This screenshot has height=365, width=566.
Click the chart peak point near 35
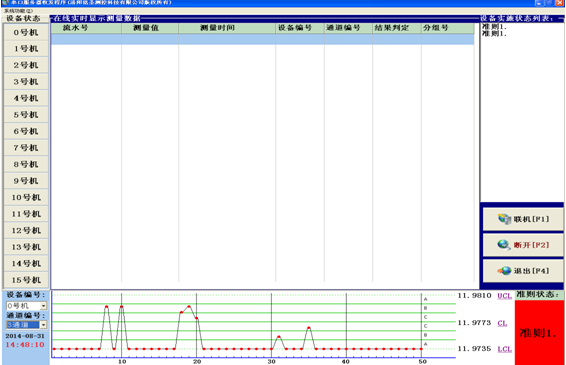[309, 328]
